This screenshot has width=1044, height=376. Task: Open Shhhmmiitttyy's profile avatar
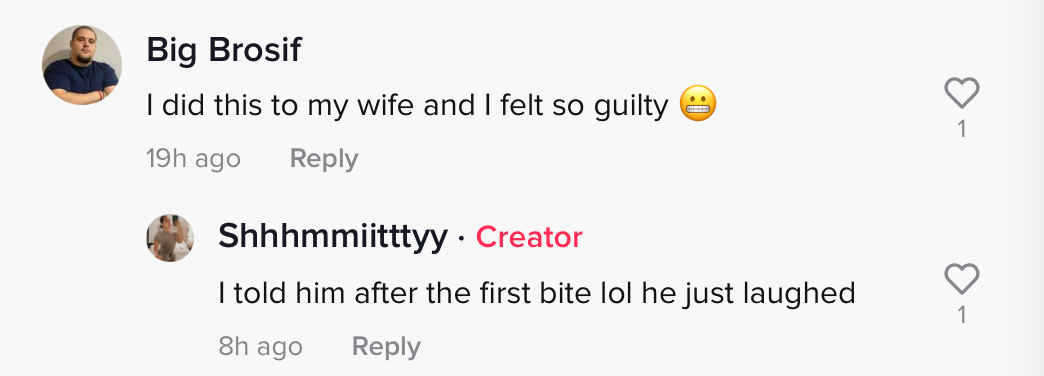pos(170,238)
